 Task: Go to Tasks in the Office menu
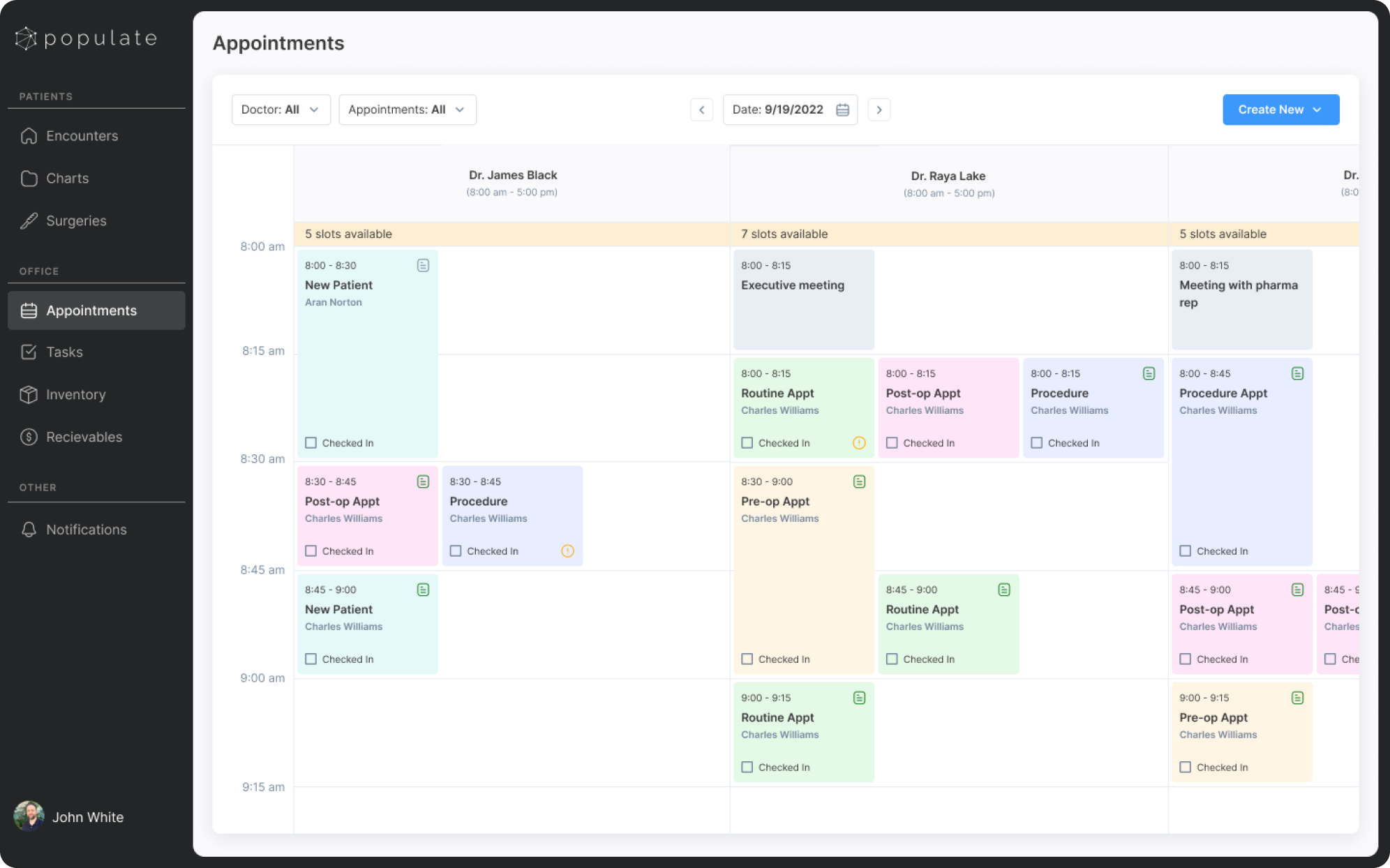(x=63, y=352)
